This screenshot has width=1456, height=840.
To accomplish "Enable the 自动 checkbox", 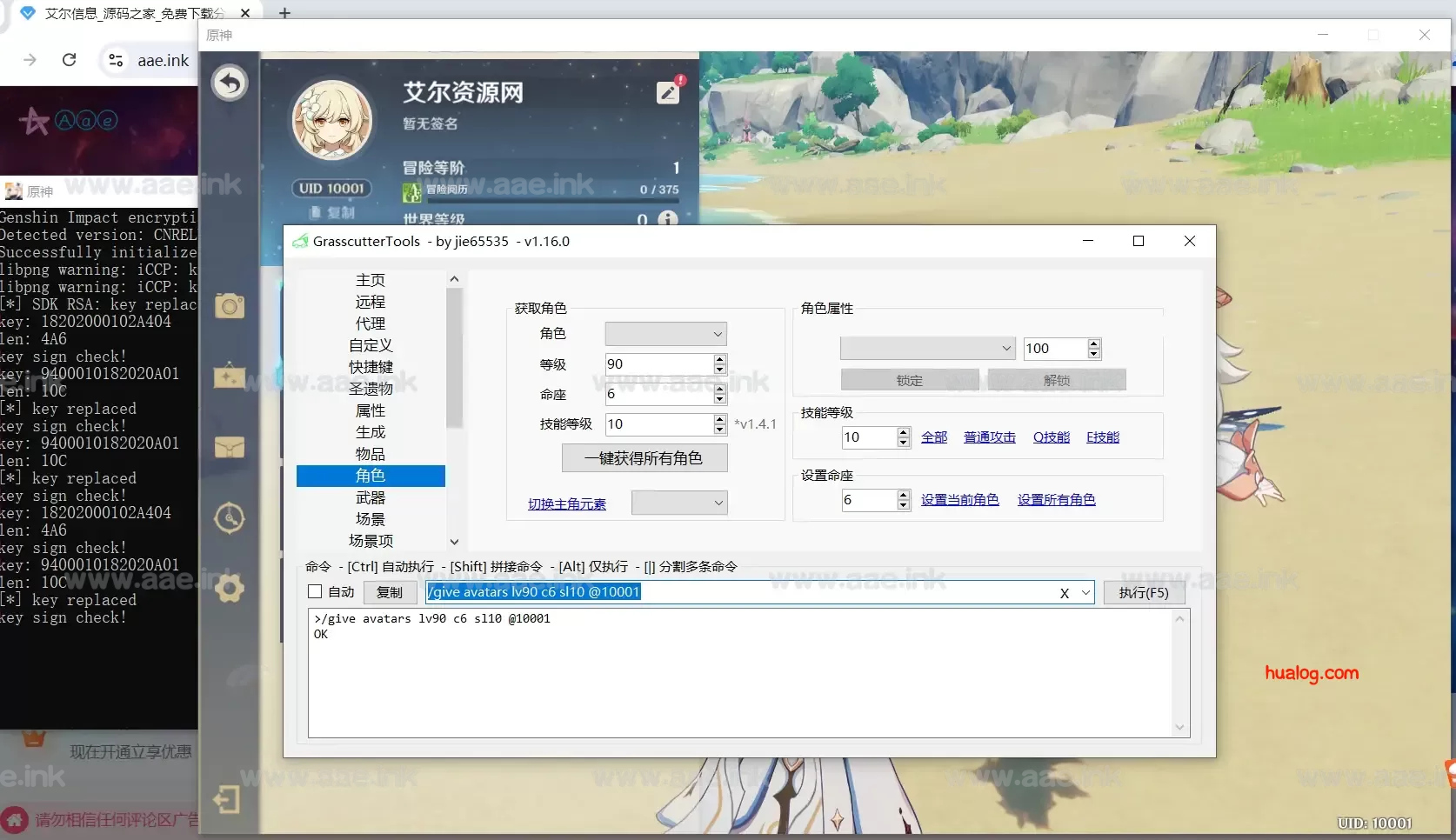I will 316,592.
